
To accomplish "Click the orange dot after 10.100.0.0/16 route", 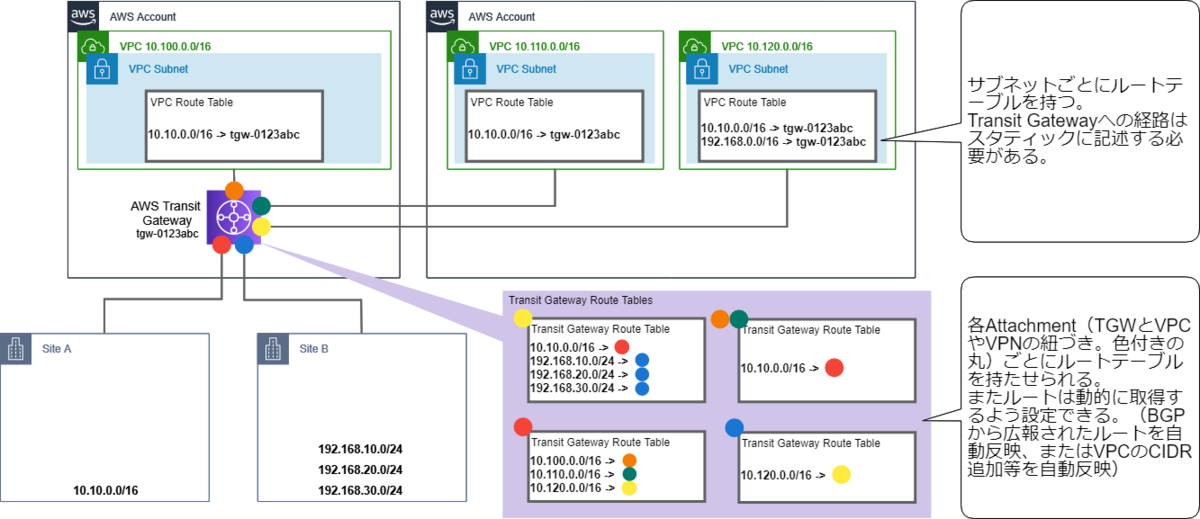I will 629,461.
